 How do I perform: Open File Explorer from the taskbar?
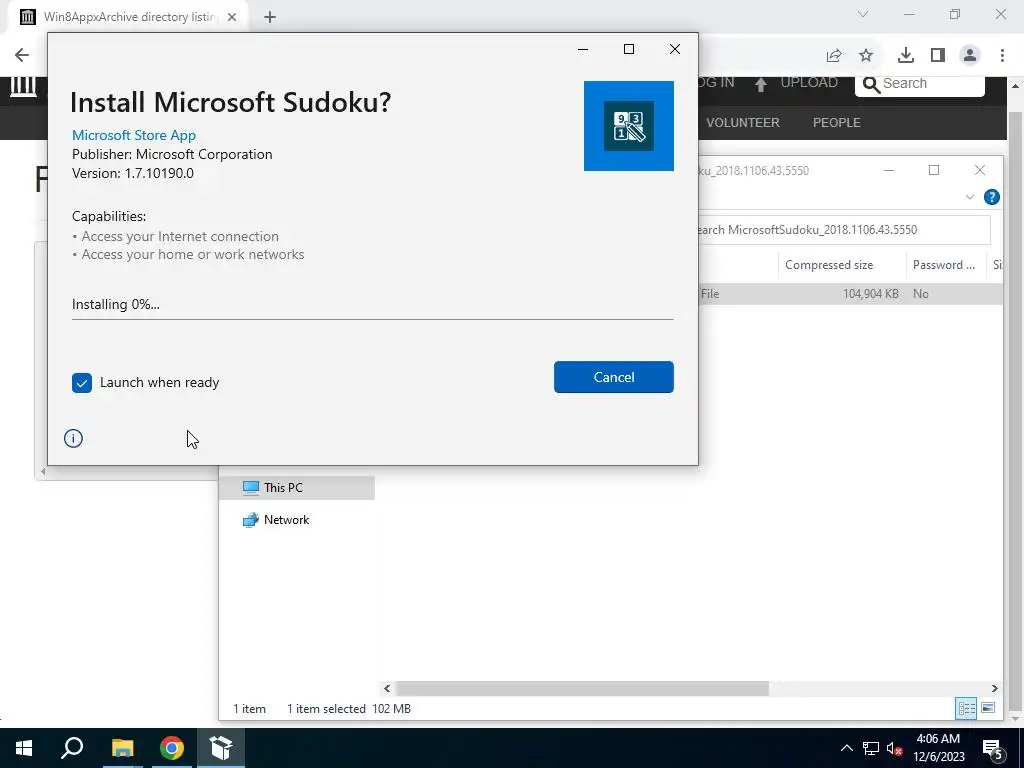(122, 748)
